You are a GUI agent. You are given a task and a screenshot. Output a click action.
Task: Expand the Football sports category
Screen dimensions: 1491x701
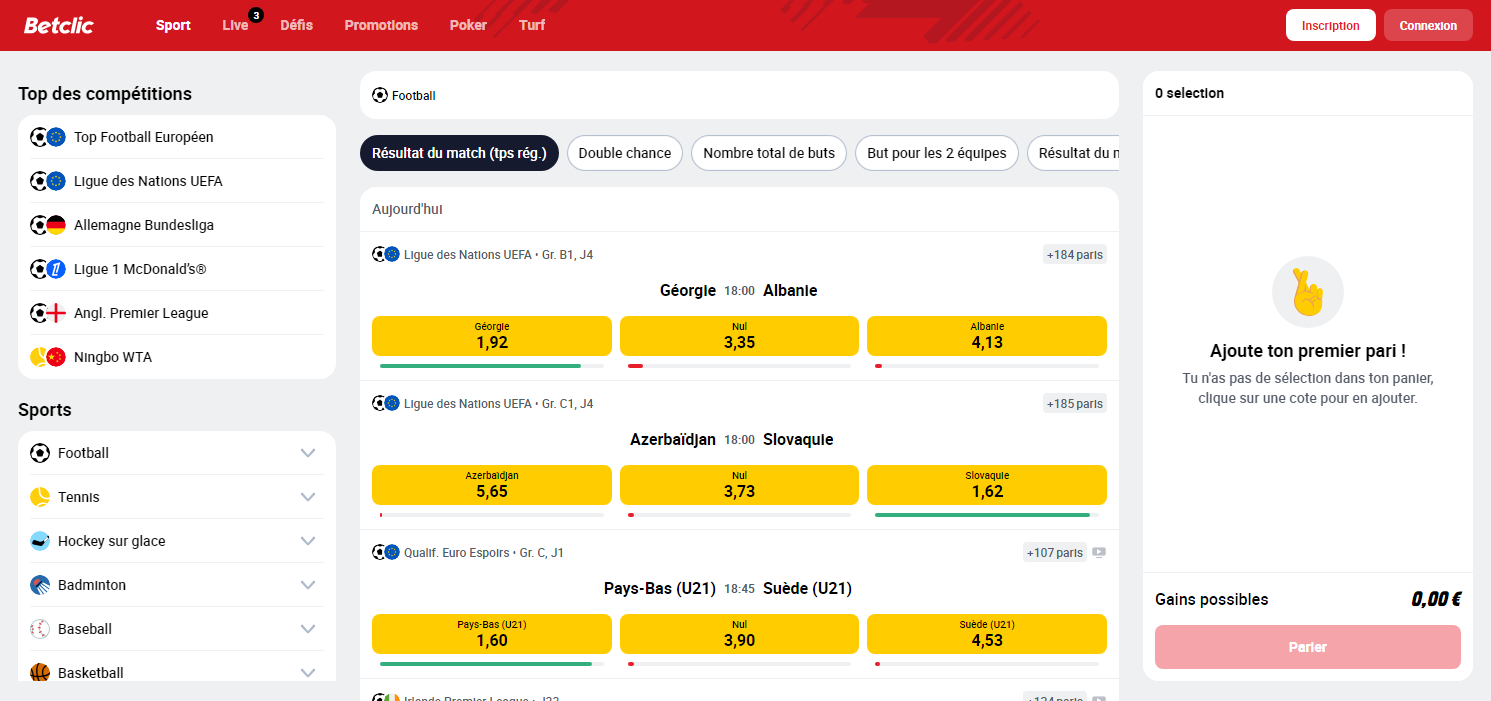click(x=310, y=452)
